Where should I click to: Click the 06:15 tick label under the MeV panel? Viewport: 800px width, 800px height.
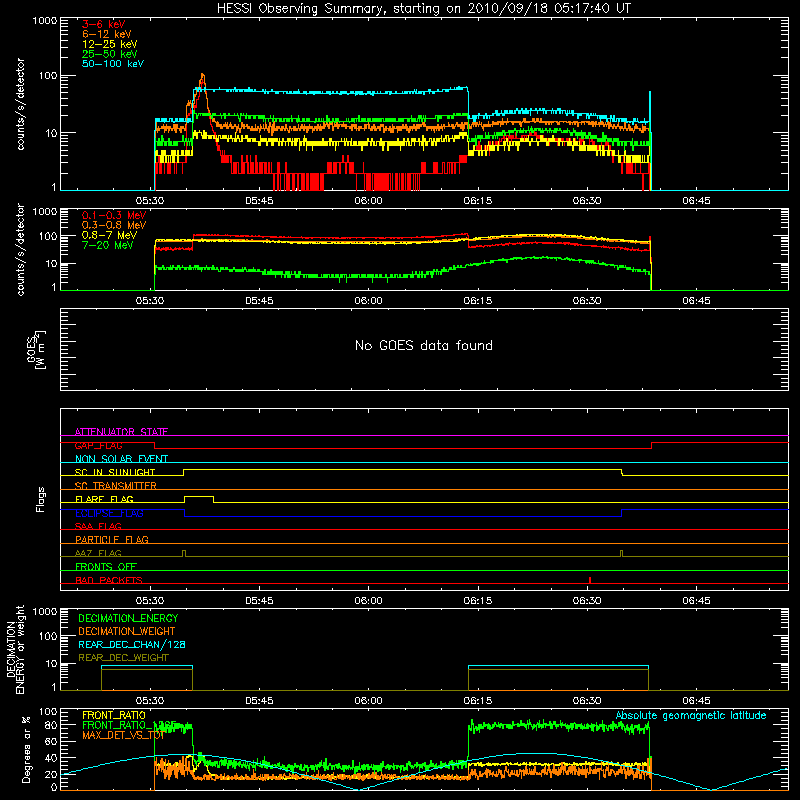[x=478, y=301]
